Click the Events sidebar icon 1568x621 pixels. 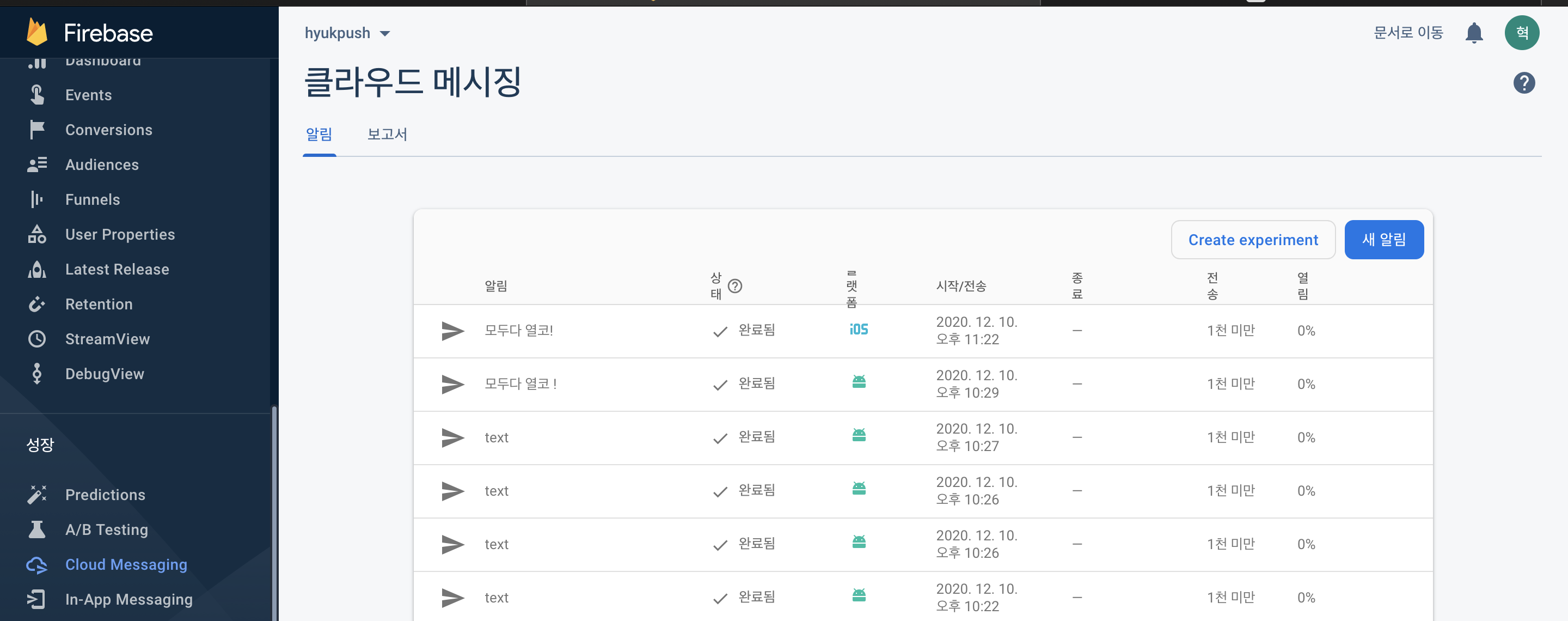(x=37, y=95)
